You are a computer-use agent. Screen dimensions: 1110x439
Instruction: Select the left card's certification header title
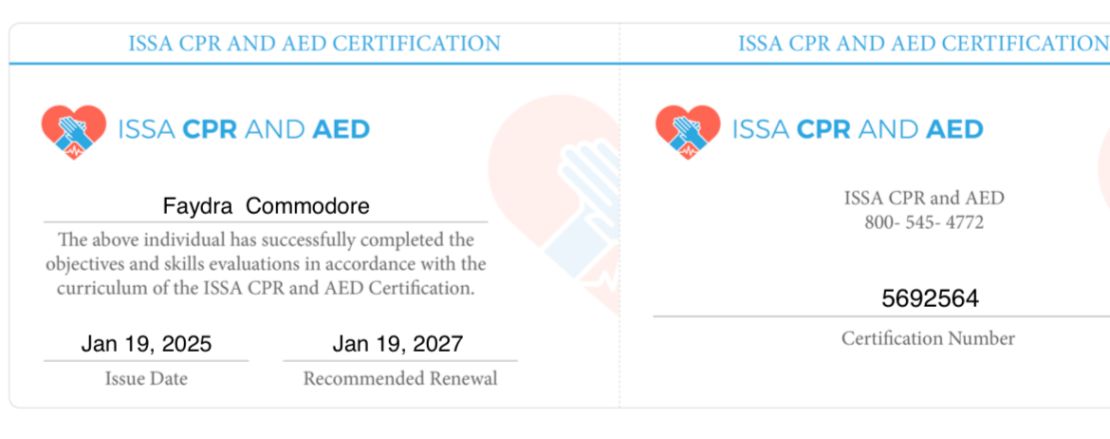point(314,44)
